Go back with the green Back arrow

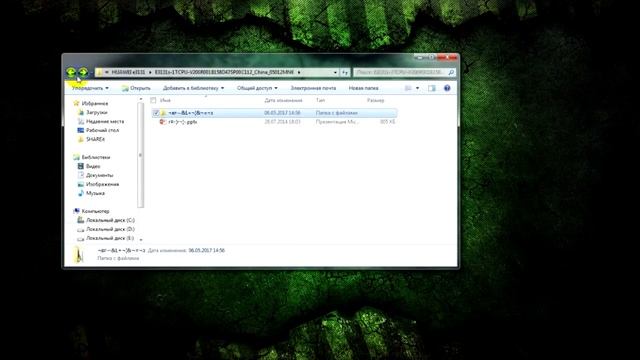click(x=71, y=72)
